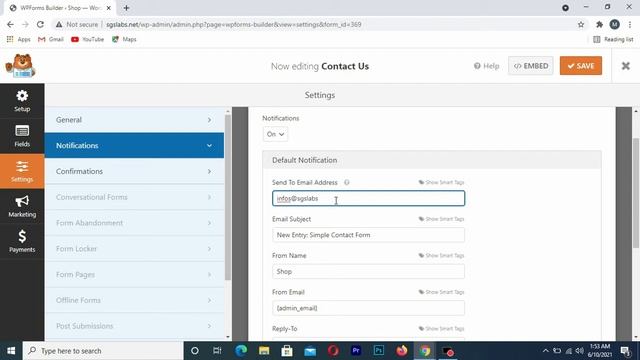Expand the Conversational Forms section
Viewport: 640px width, 360px height.
134,197
